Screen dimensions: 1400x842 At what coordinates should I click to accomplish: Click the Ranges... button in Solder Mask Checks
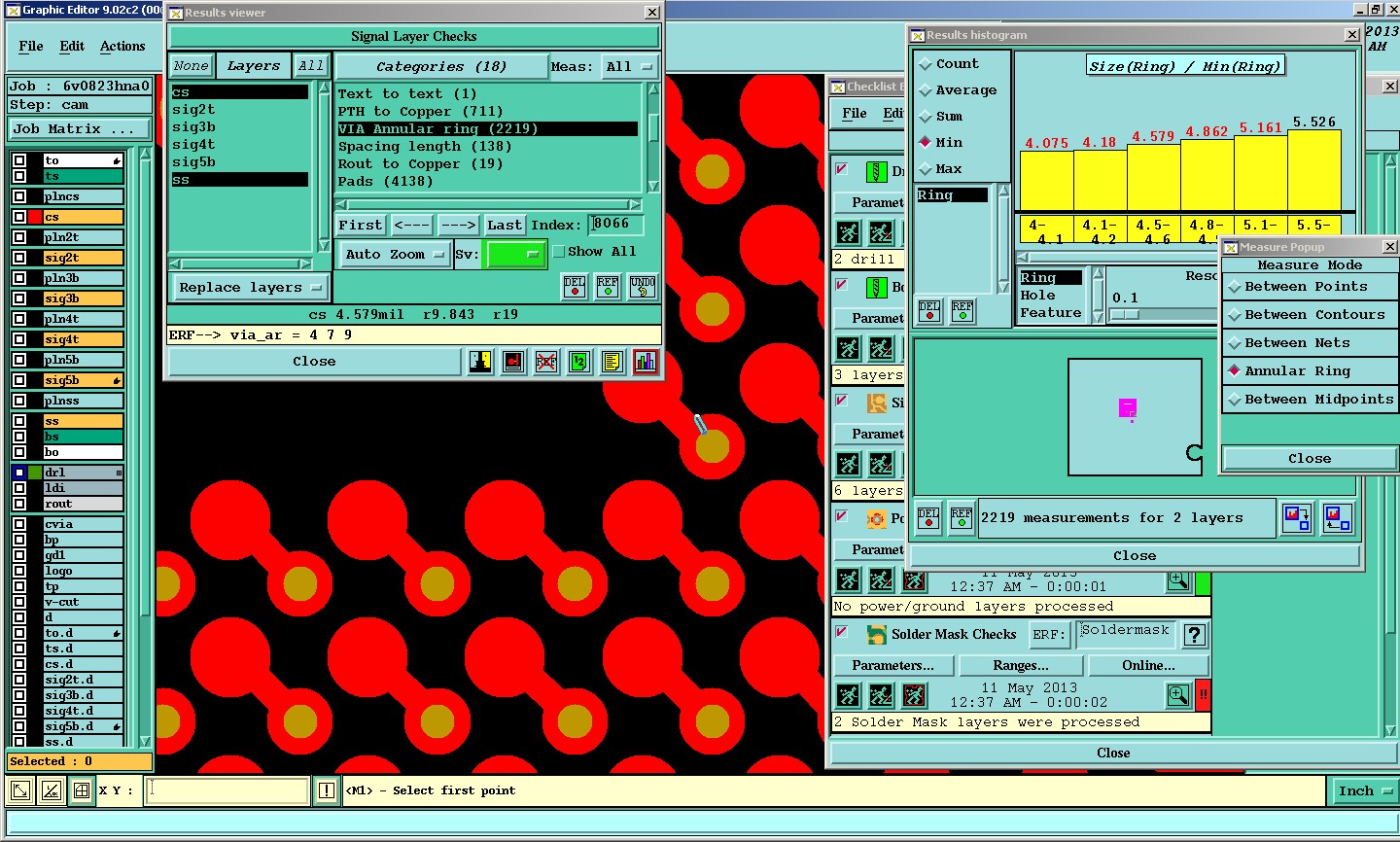[1021, 666]
